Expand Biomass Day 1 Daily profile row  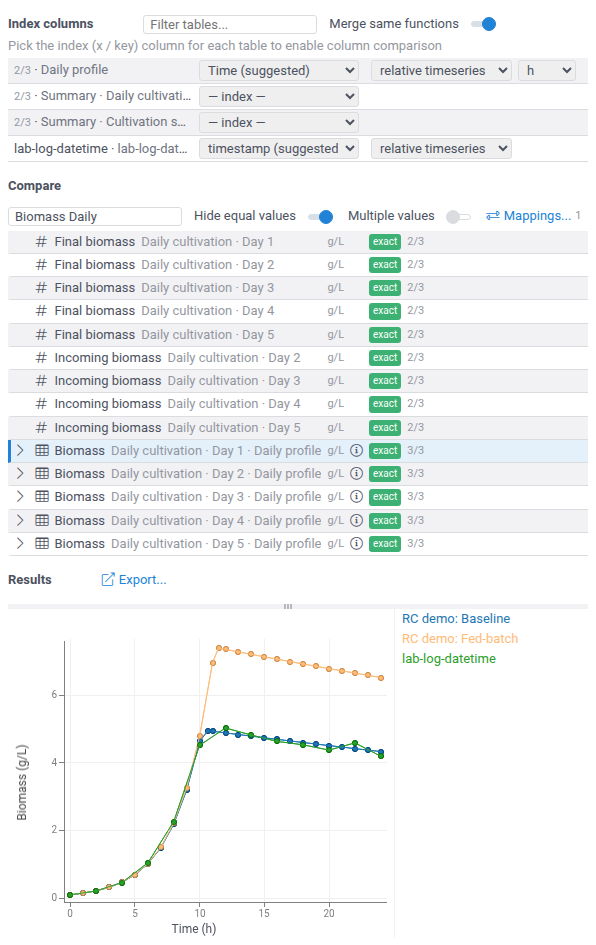pyautogui.click(x=20, y=450)
